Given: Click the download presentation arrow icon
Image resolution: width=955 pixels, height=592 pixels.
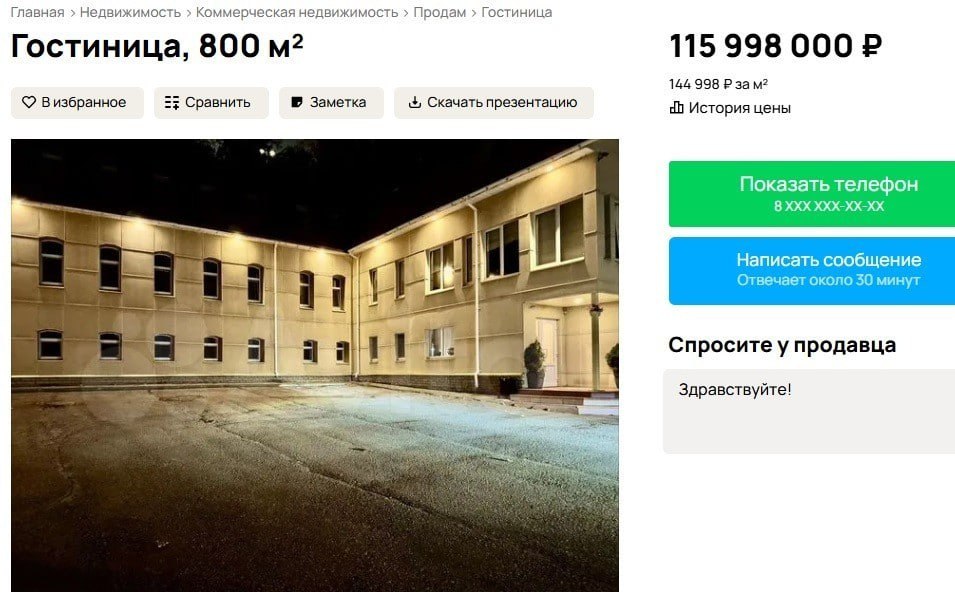Looking at the screenshot, I should click(x=414, y=102).
